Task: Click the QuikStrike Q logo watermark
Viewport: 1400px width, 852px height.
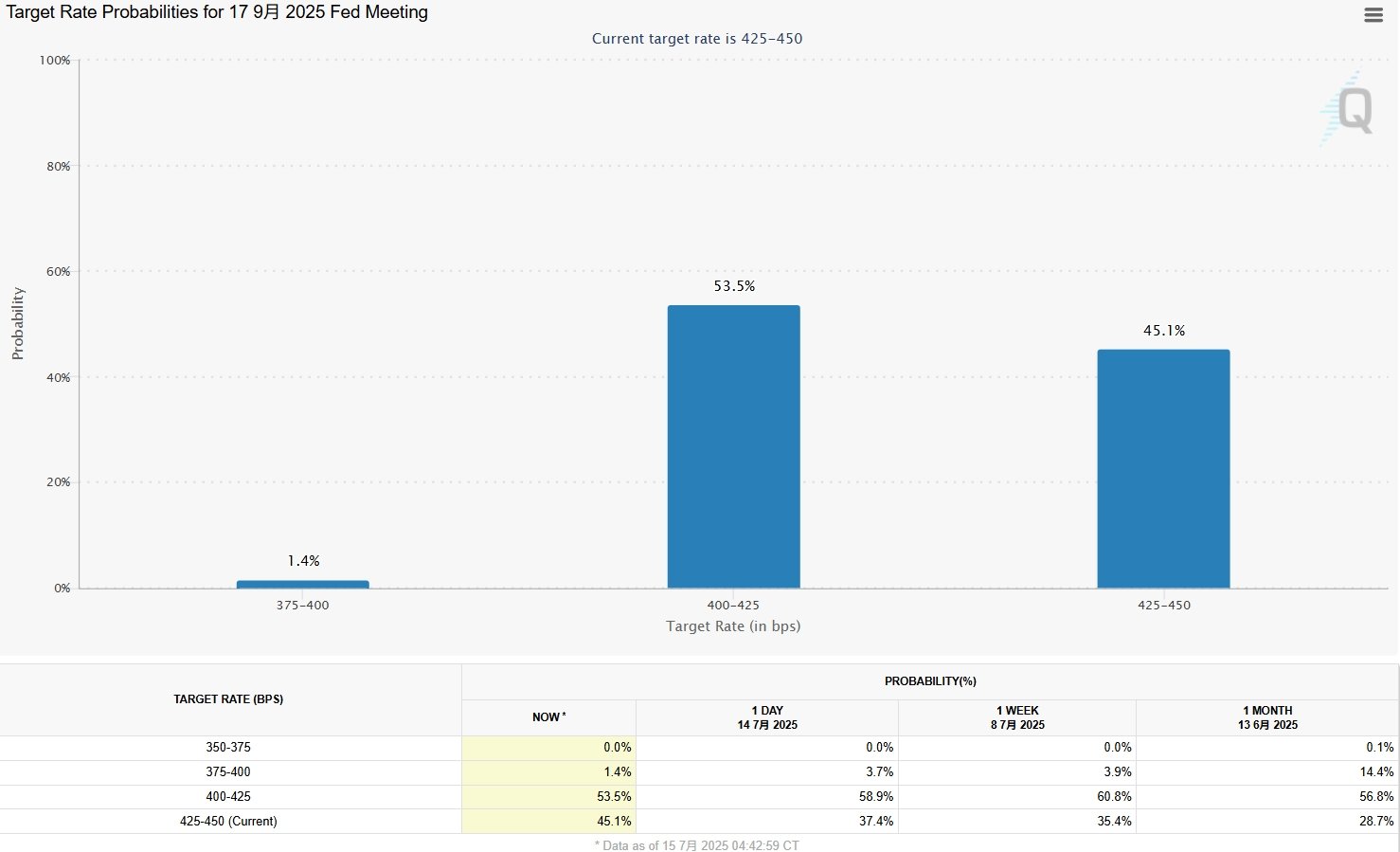Action: 1346,109
